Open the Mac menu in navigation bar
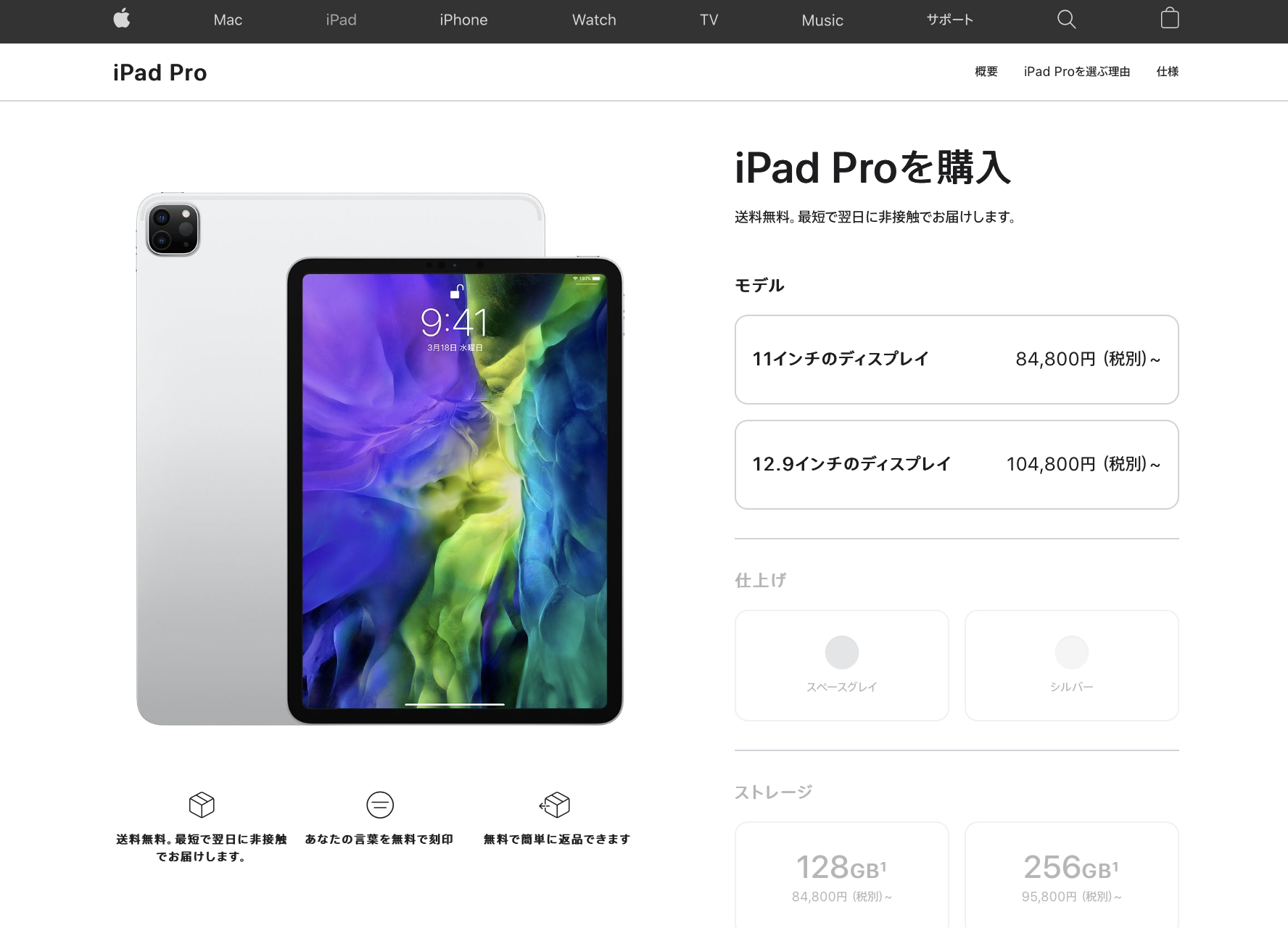 [x=228, y=20]
